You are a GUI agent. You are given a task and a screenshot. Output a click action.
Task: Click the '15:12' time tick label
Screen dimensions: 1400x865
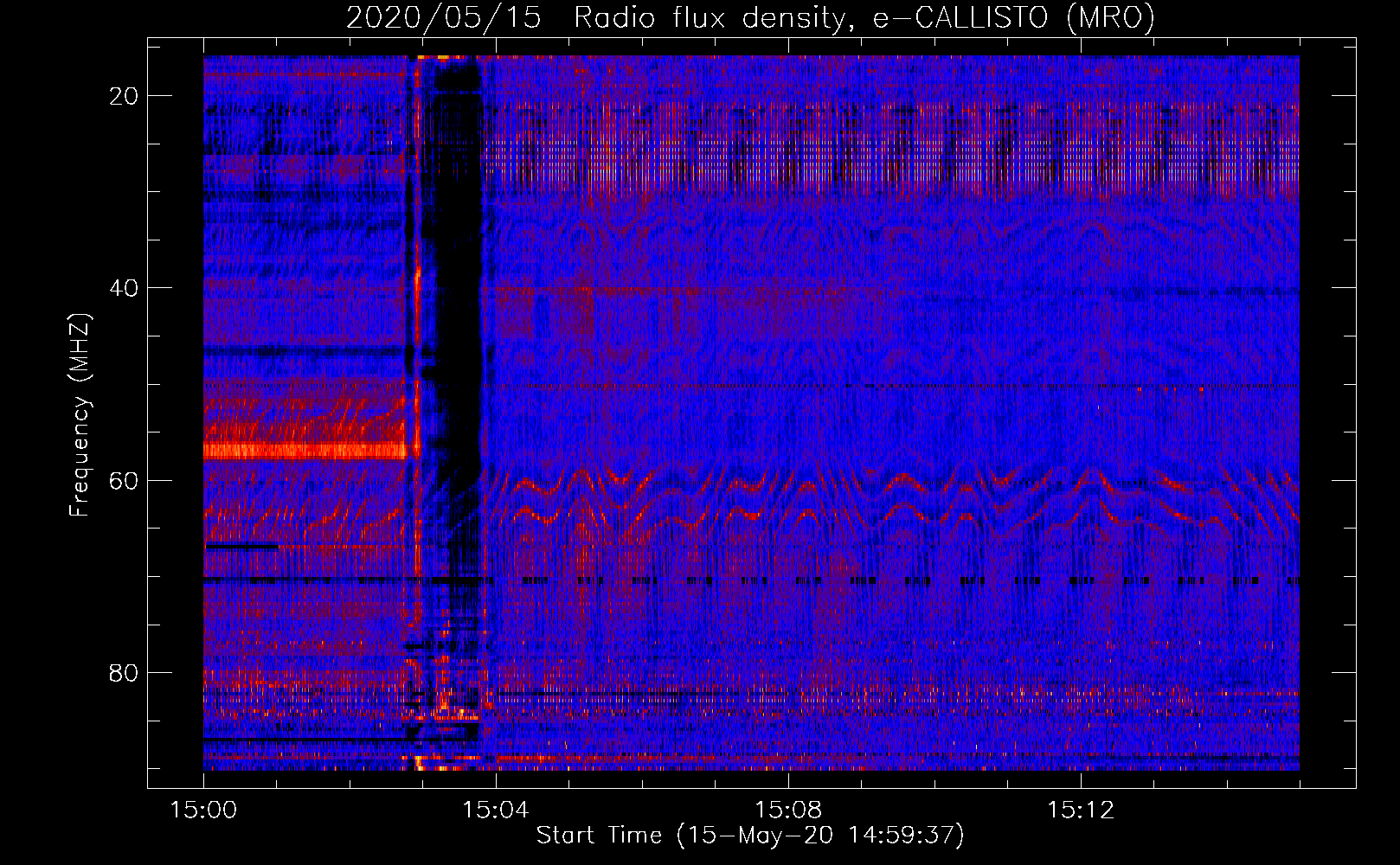(1080, 811)
